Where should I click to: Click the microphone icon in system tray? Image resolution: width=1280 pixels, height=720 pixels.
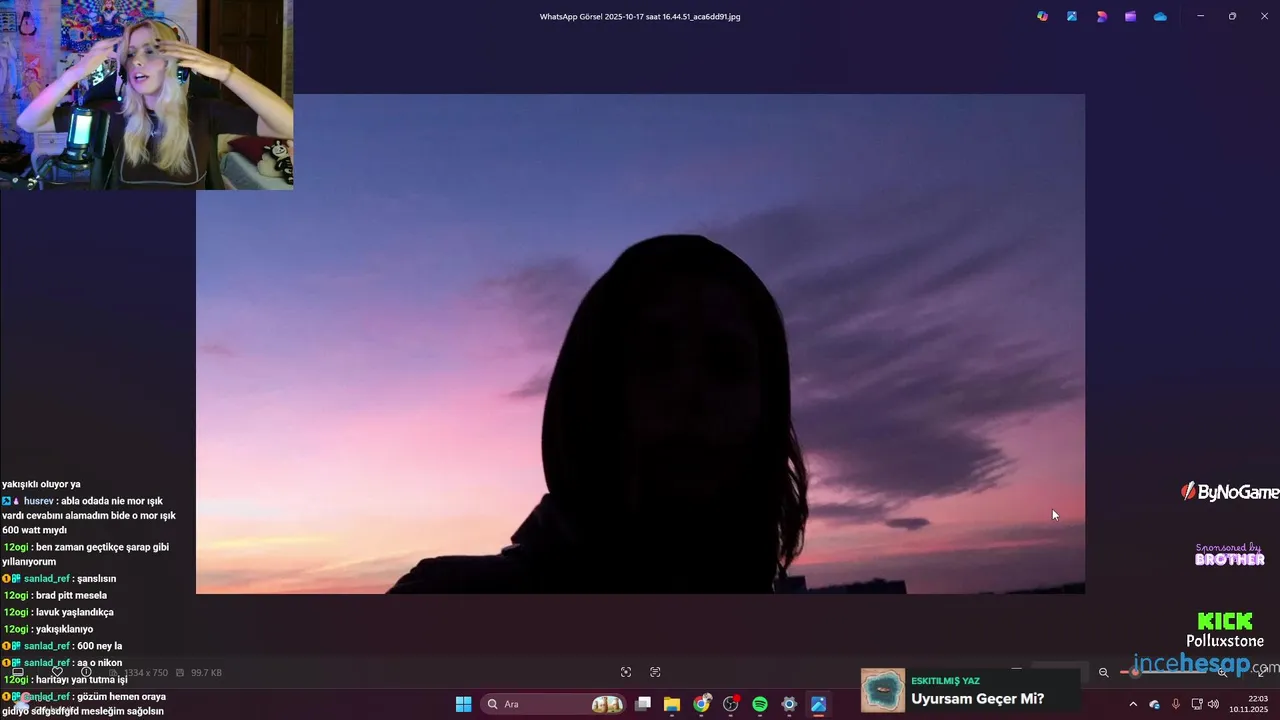click(1175, 704)
